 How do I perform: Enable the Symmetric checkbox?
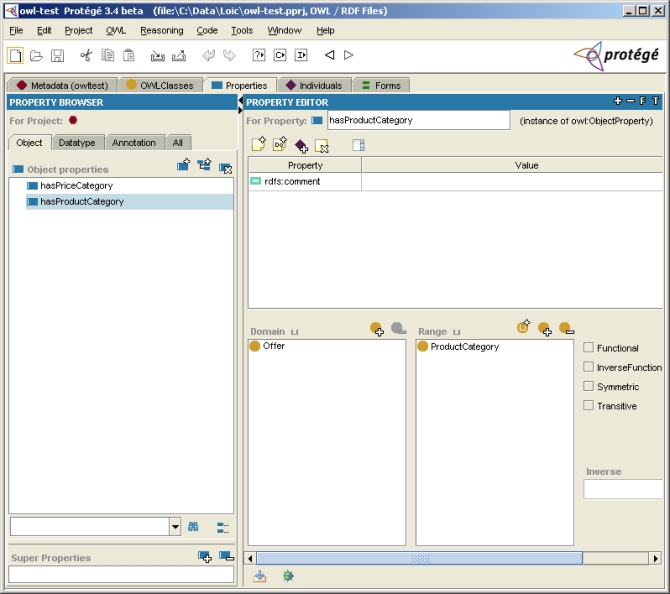[588, 386]
